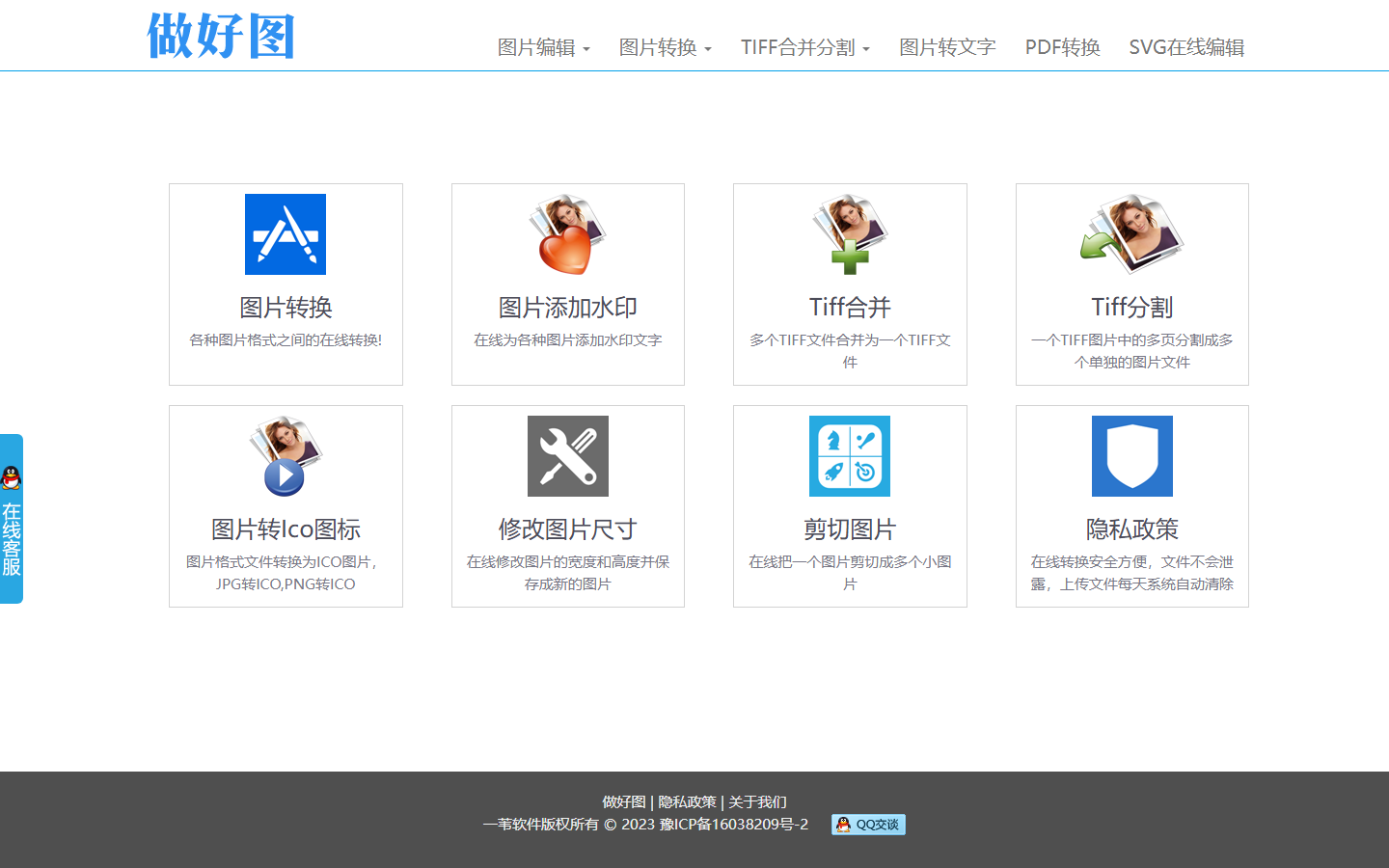
Task: Open the 修改图片尺寸 heading
Action: 567,529
